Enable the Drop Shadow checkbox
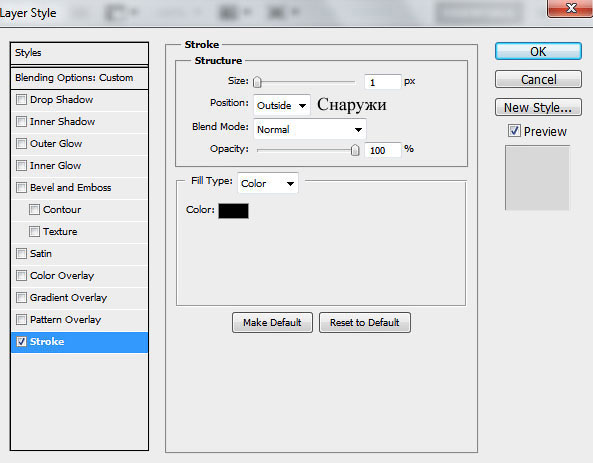 (x=22, y=100)
